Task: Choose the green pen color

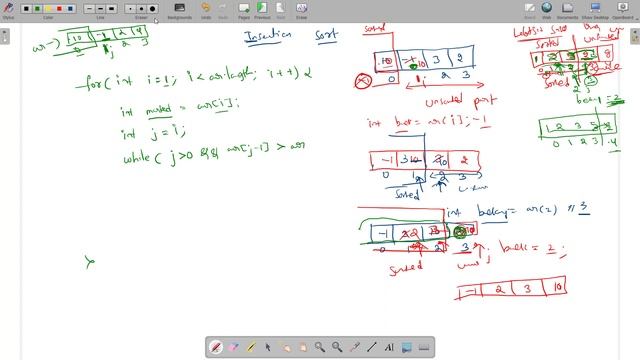Action: point(38,8)
